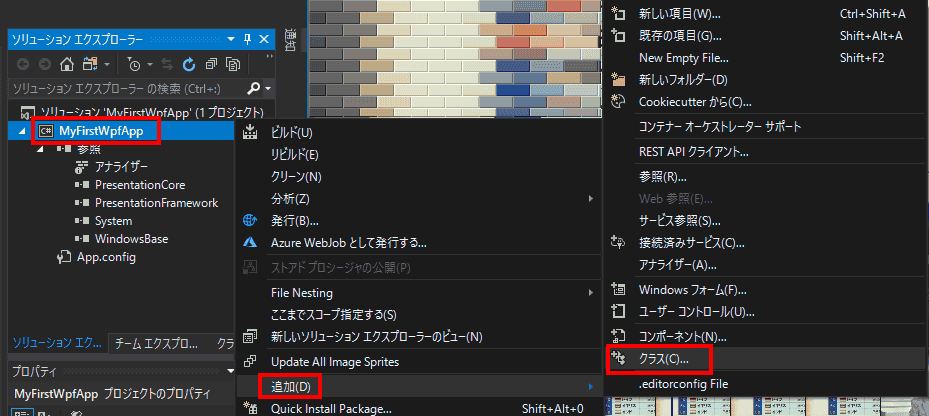The image size is (929, 416).
Task: Expand the 分析(Z) submenu
Action: (x=591, y=198)
